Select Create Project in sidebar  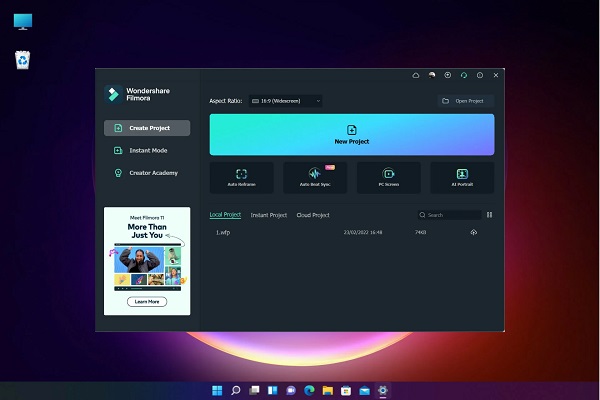coord(147,128)
